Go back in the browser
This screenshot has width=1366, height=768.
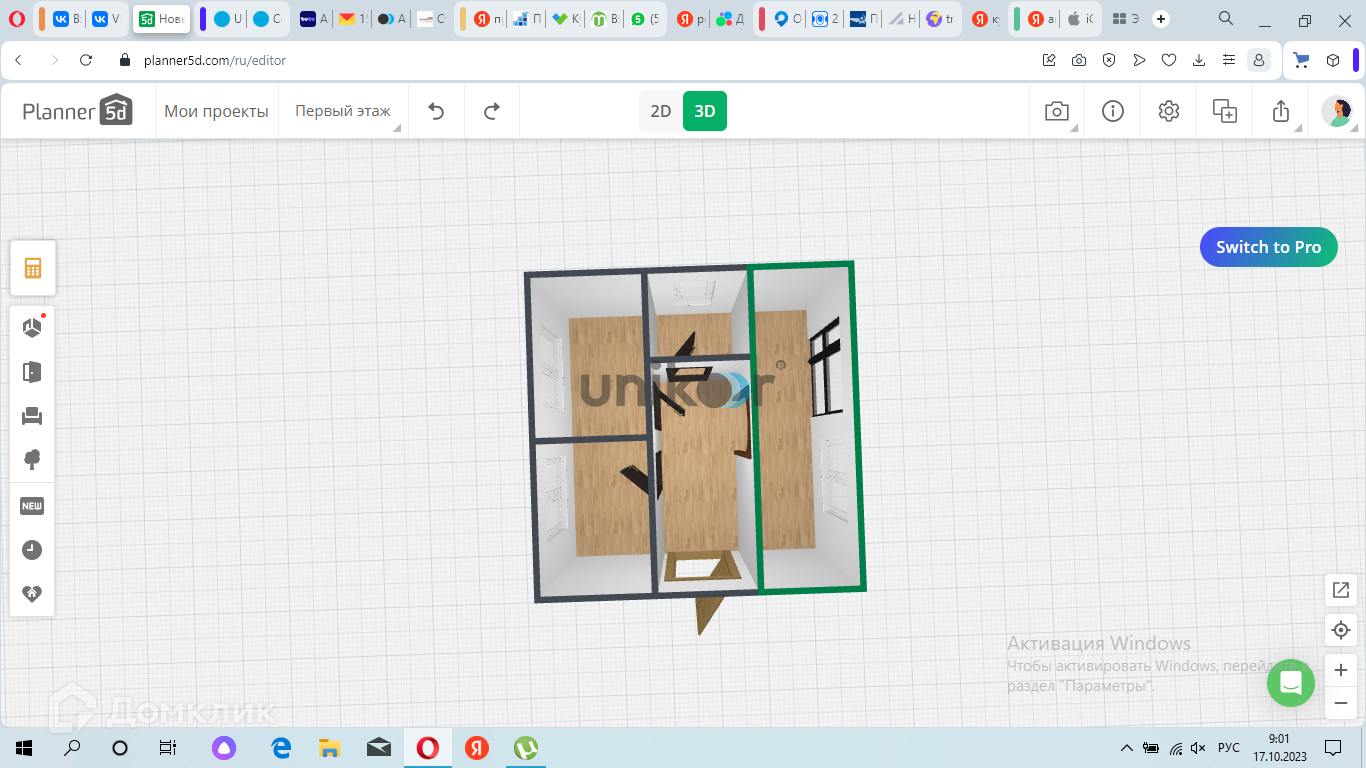point(19,60)
